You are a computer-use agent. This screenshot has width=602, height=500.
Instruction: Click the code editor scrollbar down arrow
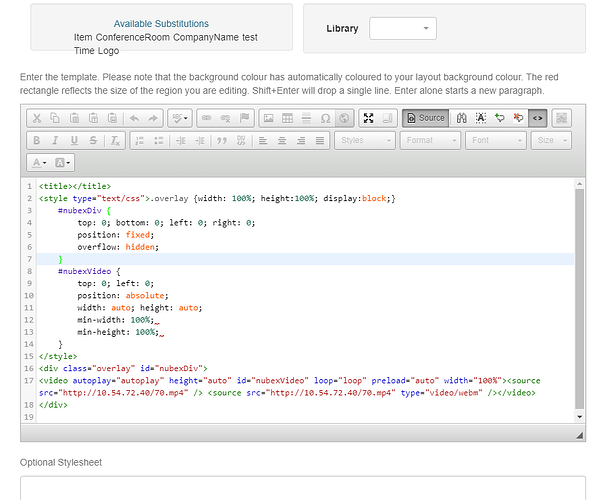click(580, 417)
